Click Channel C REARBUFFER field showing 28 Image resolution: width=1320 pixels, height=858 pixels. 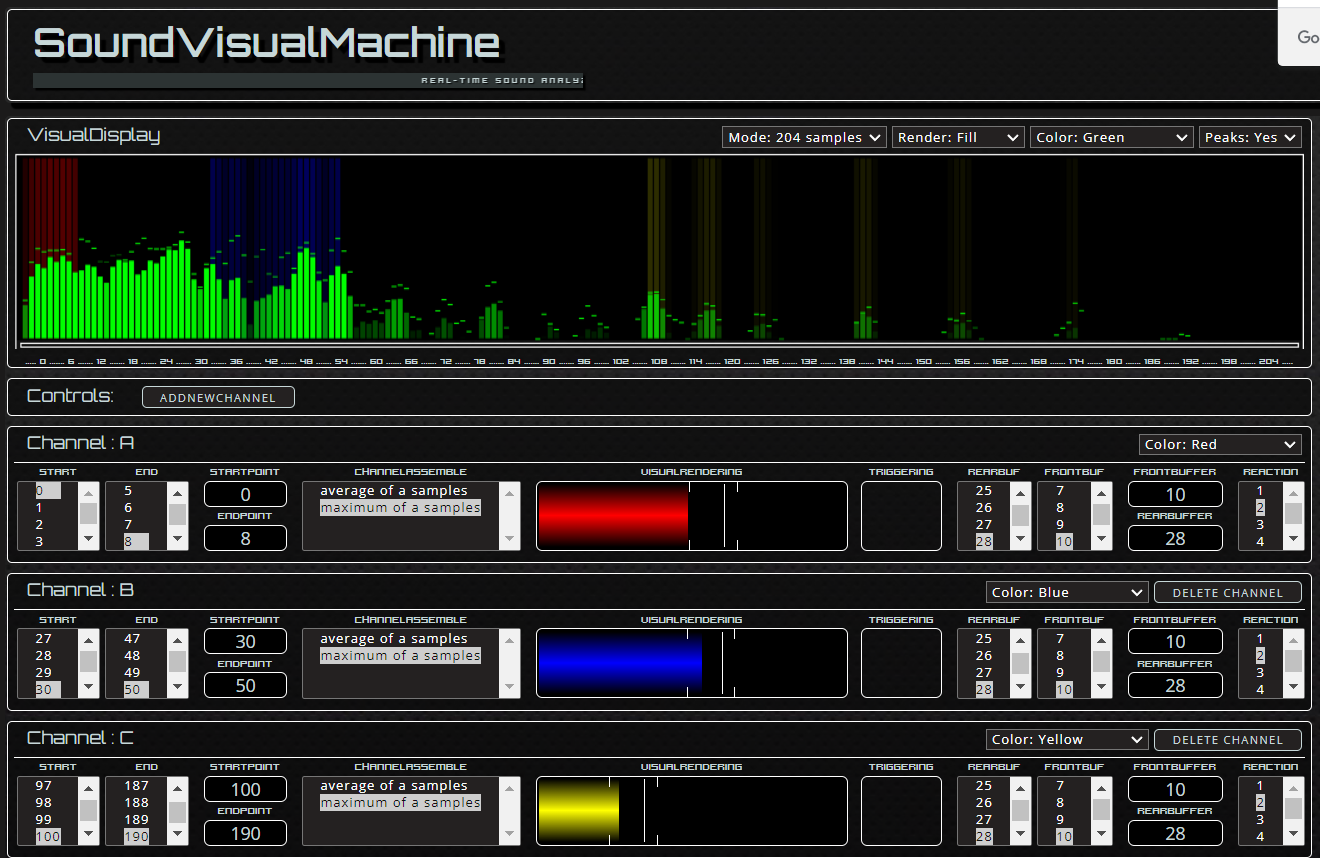[x=1176, y=833]
